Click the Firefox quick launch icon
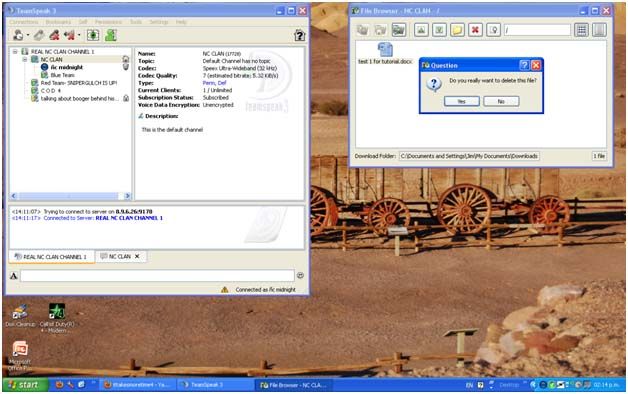This screenshot has width=628, height=394. pos(60,385)
